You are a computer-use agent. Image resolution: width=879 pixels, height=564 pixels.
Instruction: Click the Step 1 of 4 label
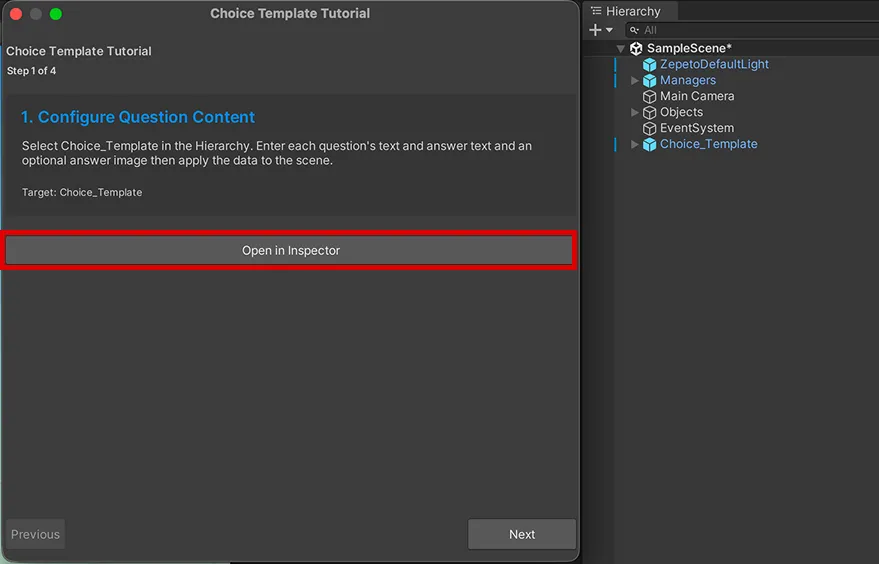(x=31, y=71)
